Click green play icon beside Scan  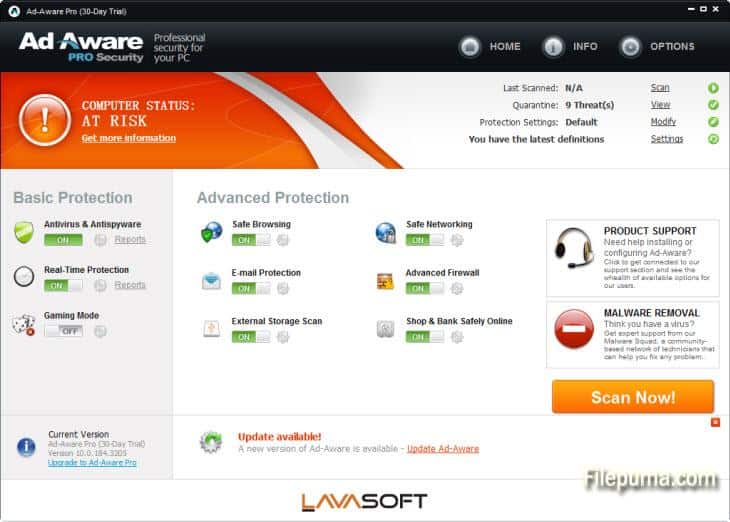point(713,88)
